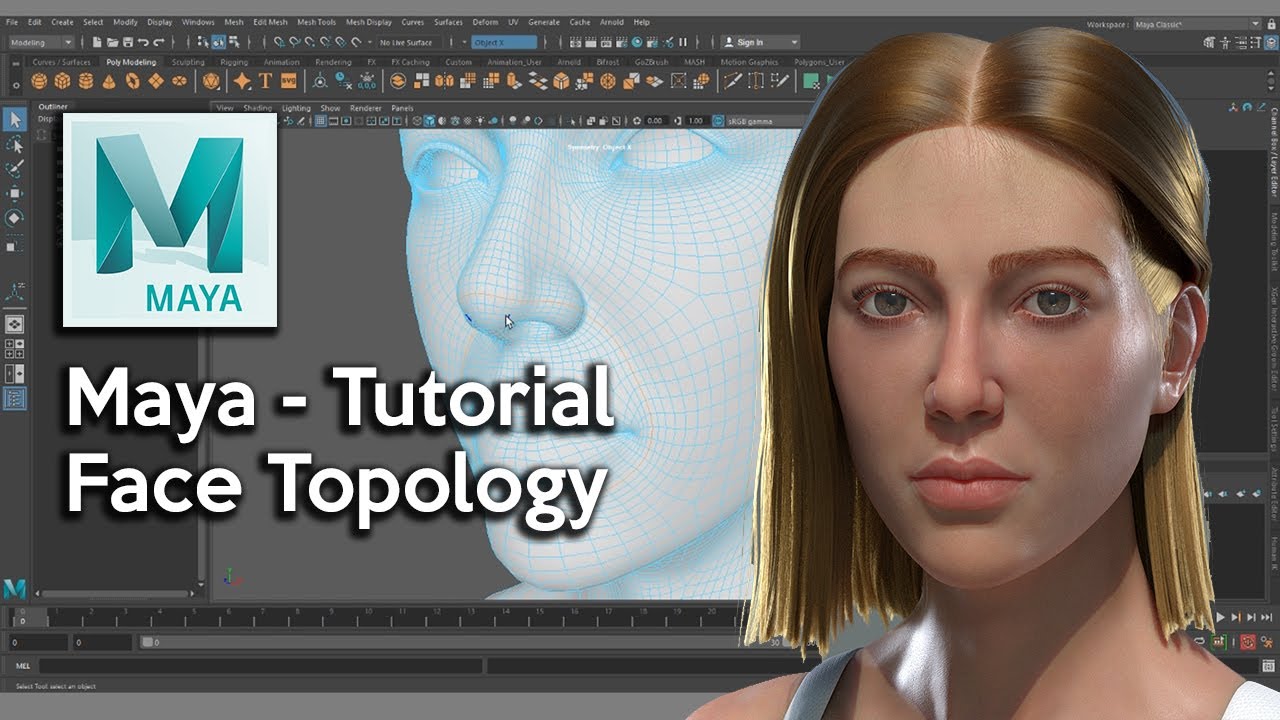
Task: Open the Edit Mesh menu
Action: (x=270, y=22)
